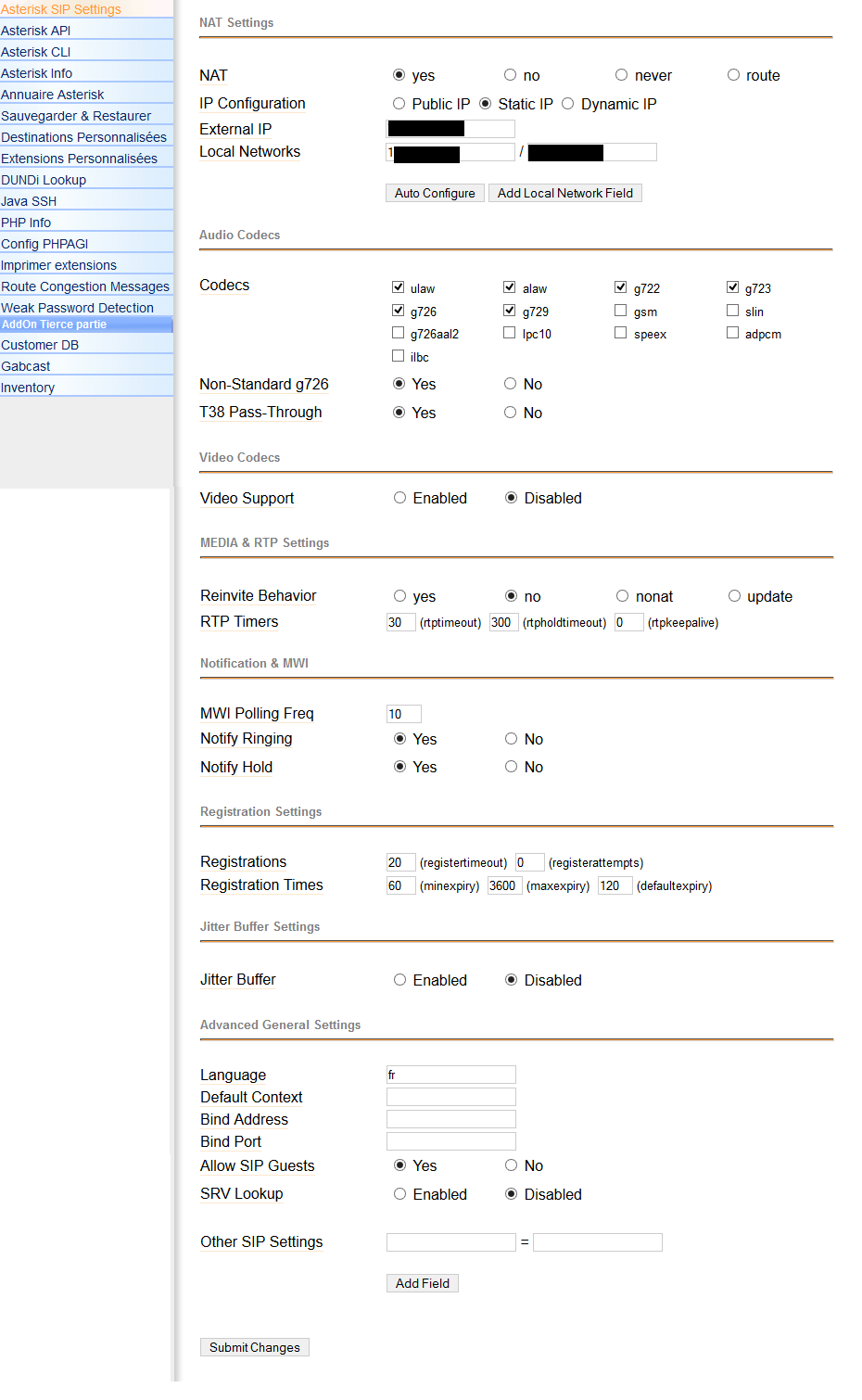Open Route Congestion Messages
This screenshot has height=1400, width=862.
pos(86,286)
